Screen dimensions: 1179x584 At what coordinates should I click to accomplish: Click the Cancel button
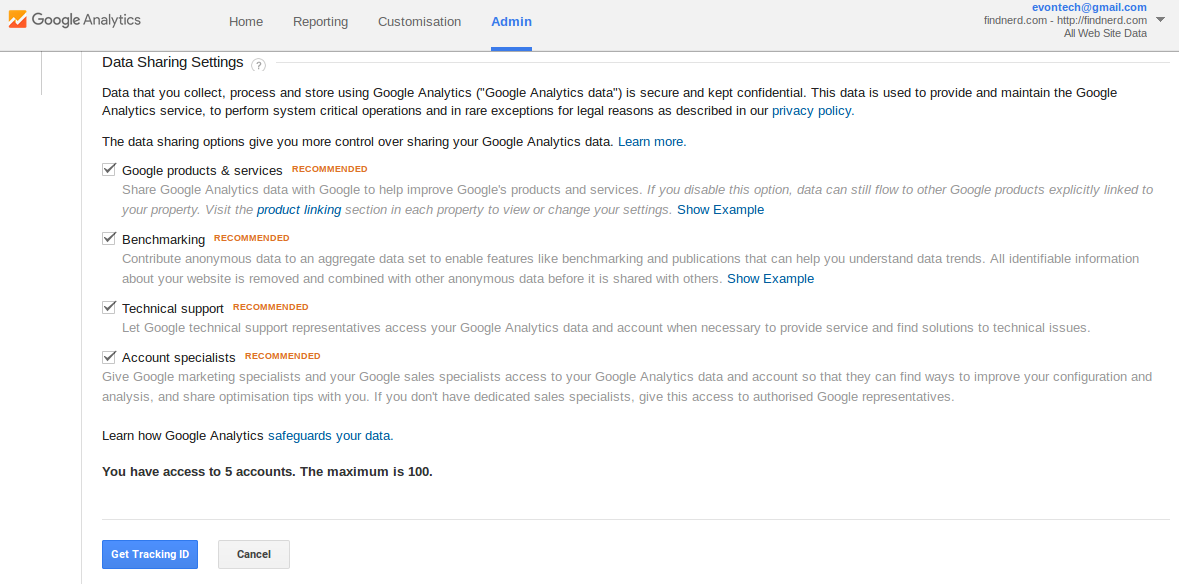253,554
